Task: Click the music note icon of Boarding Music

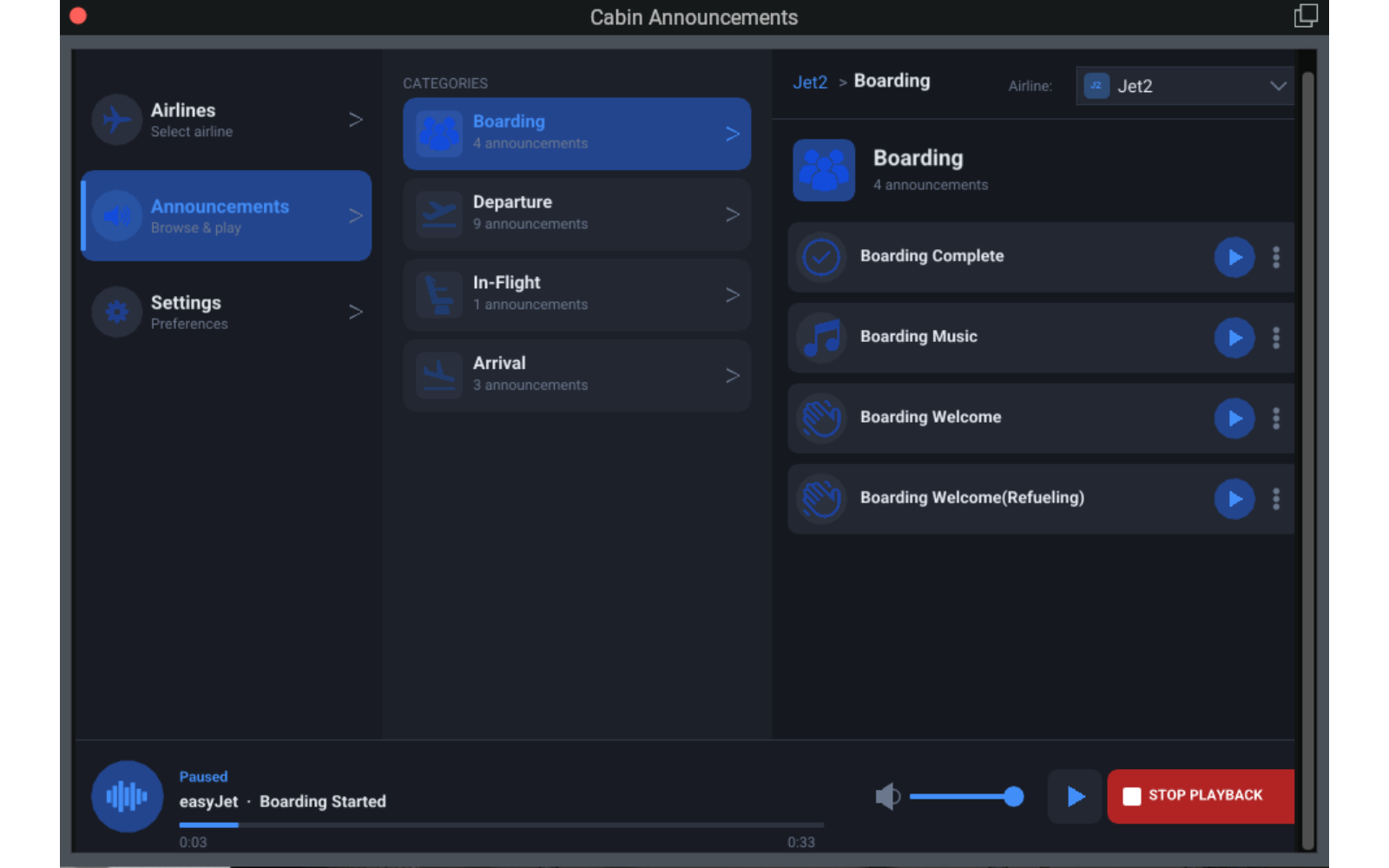Action: 821,338
